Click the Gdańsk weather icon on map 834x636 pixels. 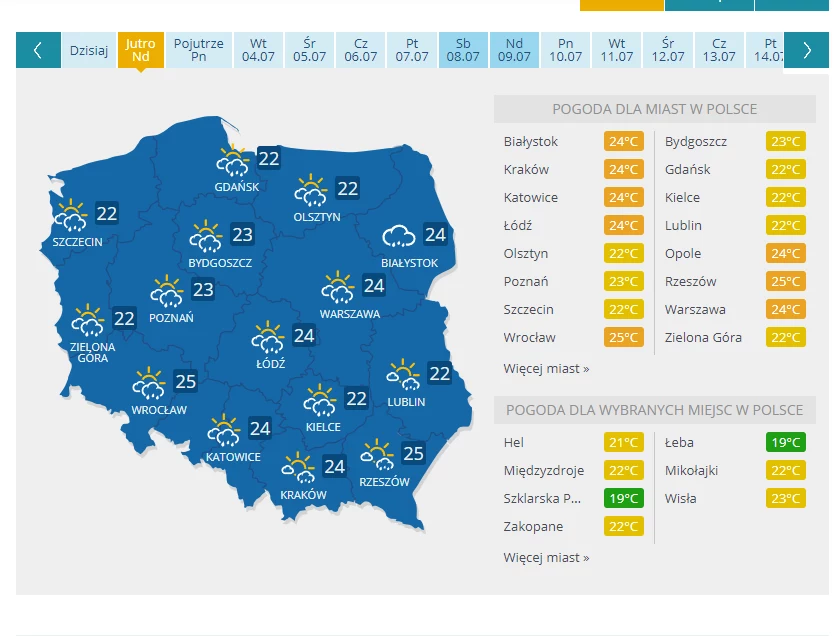233,161
